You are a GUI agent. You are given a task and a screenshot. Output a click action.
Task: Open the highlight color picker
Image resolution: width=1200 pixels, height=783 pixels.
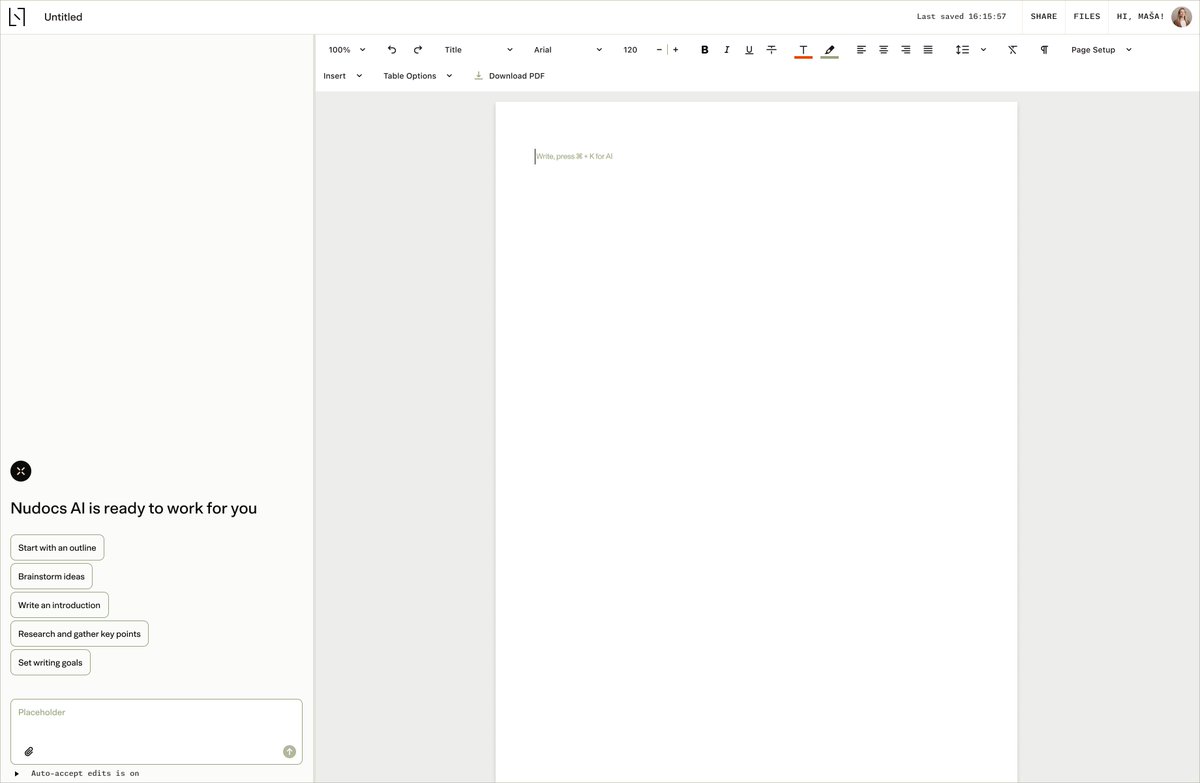pos(829,50)
